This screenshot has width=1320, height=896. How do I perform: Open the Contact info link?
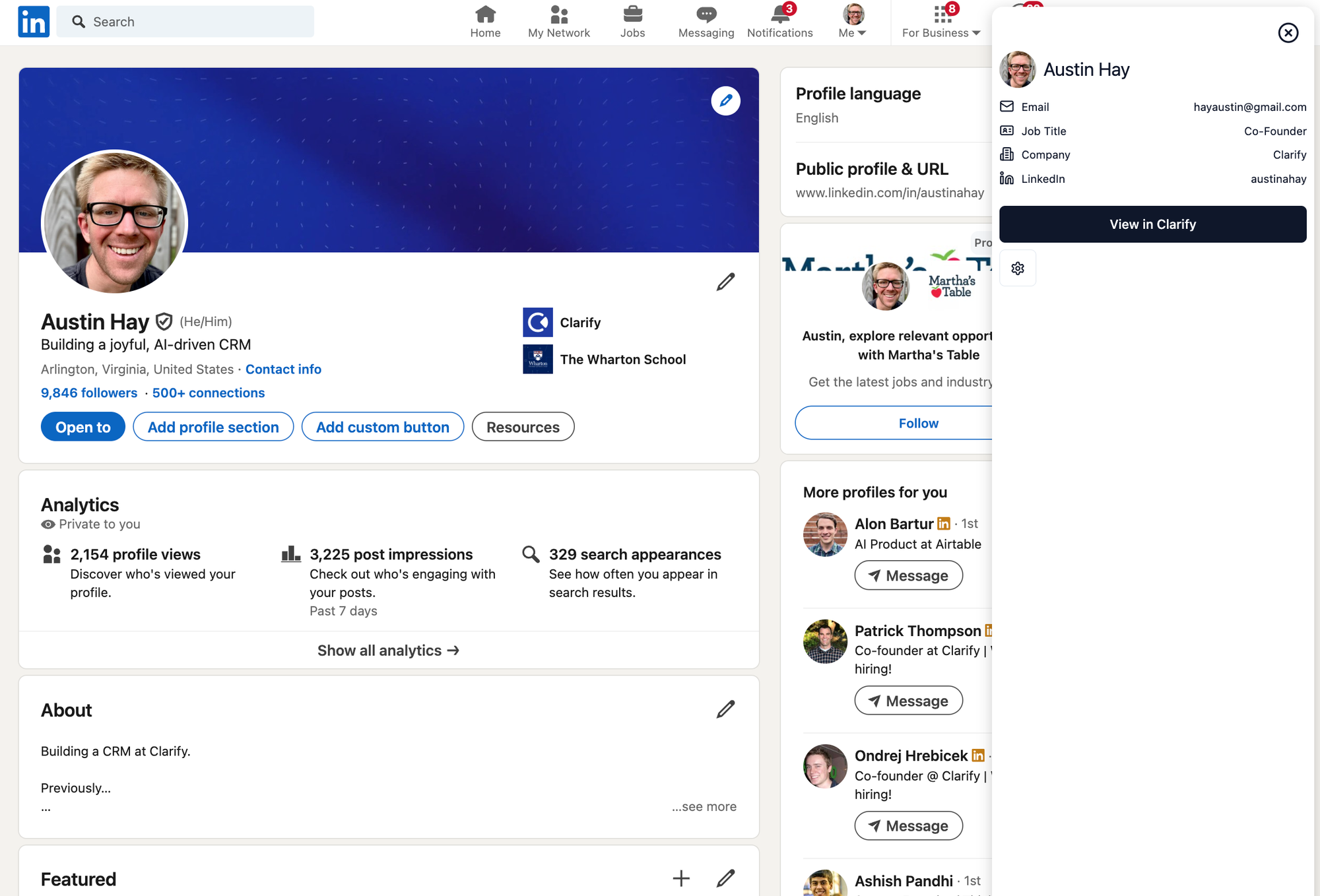(x=283, y=369)
